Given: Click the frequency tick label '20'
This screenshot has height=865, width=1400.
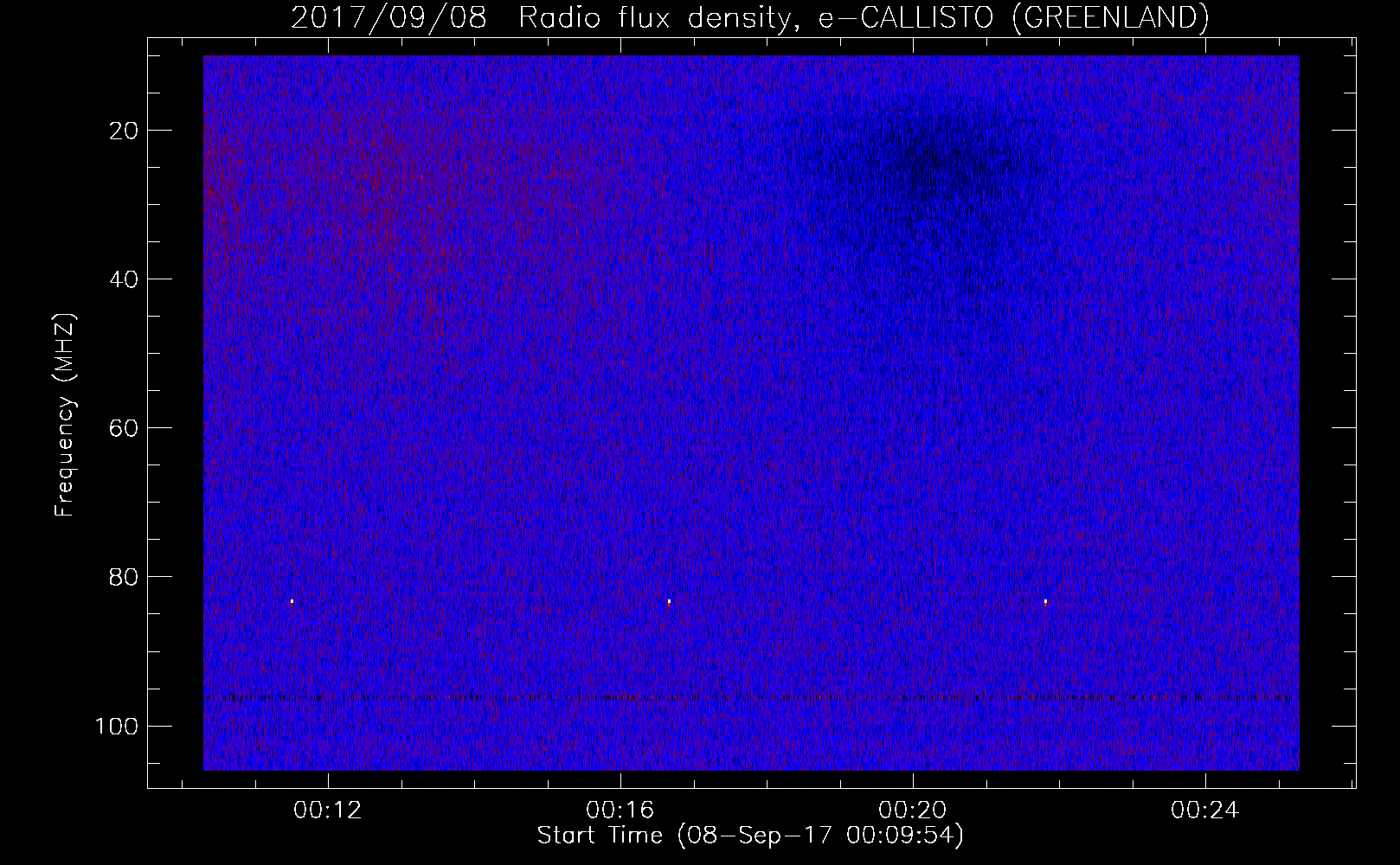Looking at the screenshot, I should [124, 131].
